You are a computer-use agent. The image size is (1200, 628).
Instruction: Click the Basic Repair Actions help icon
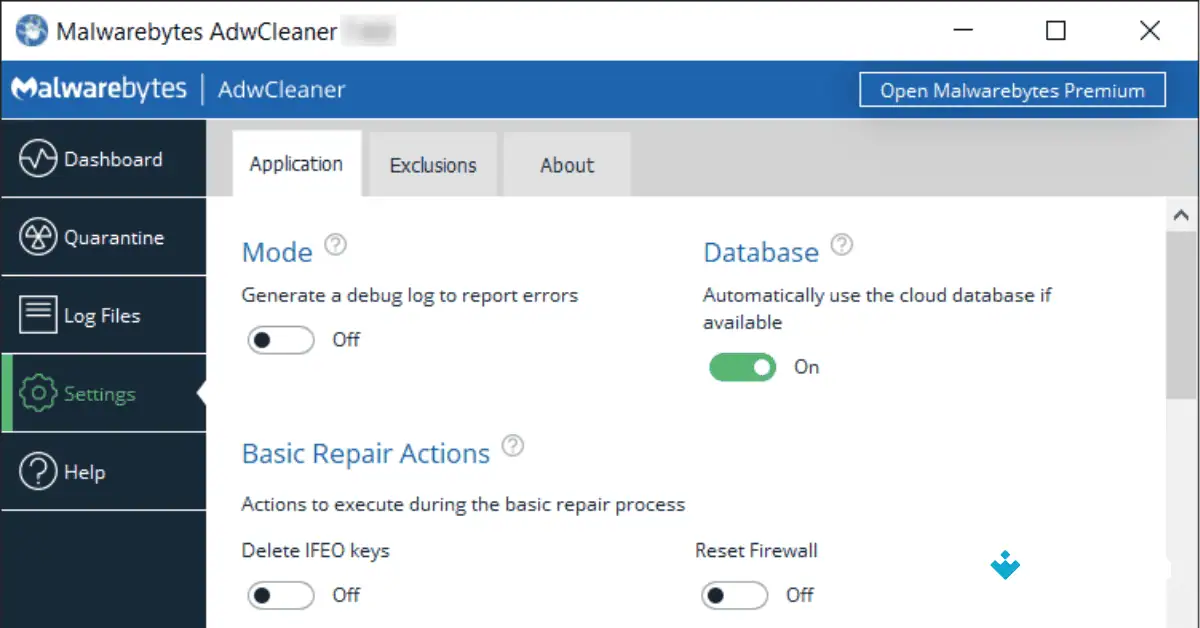coord(513,445)
